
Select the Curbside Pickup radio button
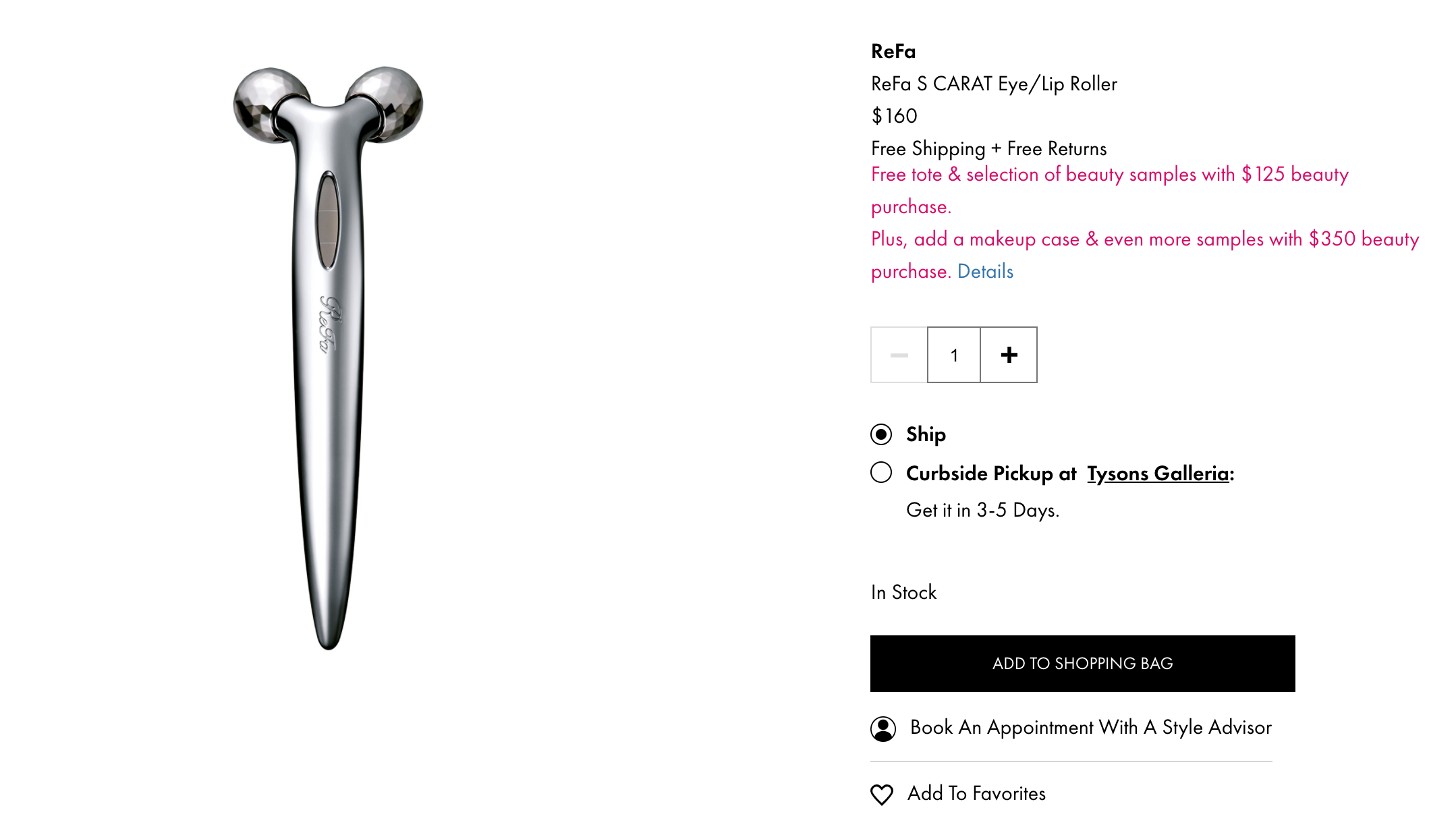[x=881, y=472]
